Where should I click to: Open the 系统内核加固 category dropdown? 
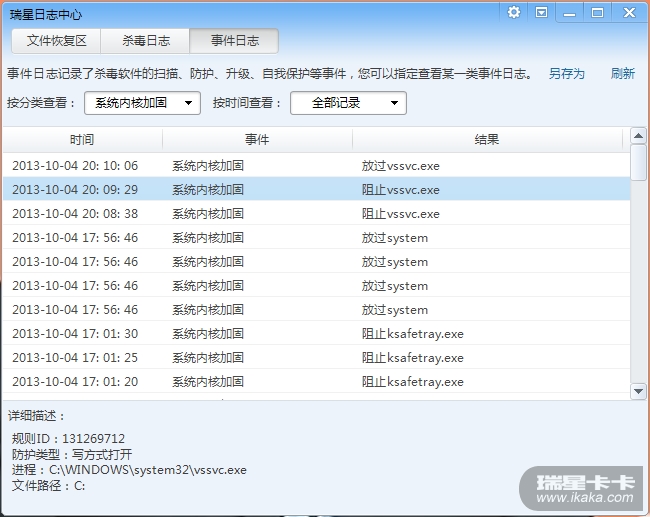coord(142,103)
